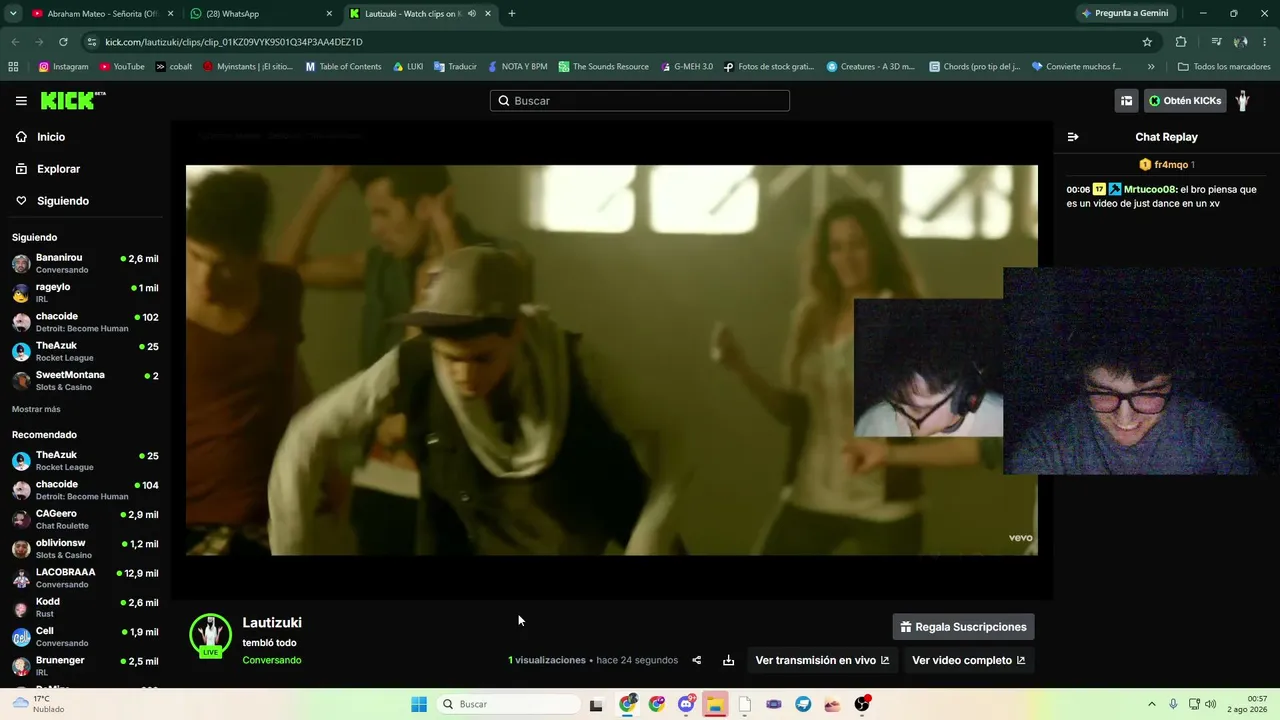This screenshot has height=720, width=1280.
Task: Click the Obtén KICKs button
Action: pyautogui.click(x=1185, y=101)
